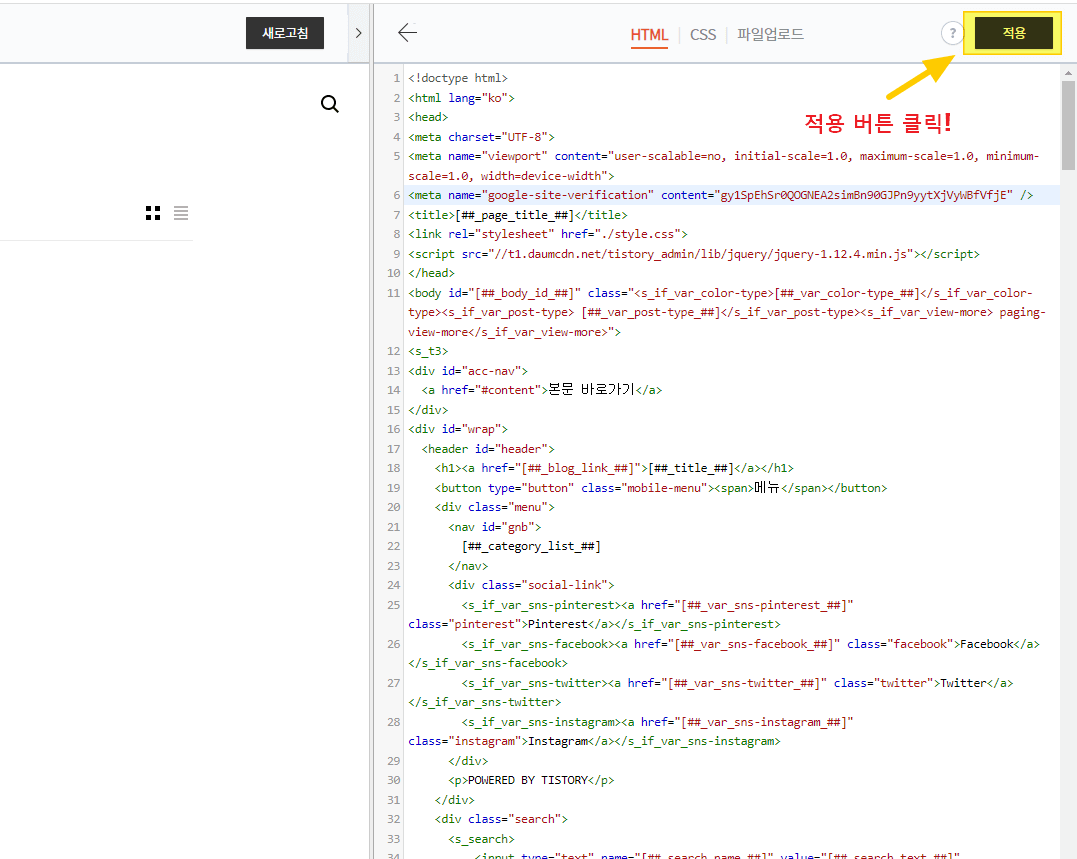Click the header id="header" line
Viewport: 1077px width, 859px height.
[488, 449]
